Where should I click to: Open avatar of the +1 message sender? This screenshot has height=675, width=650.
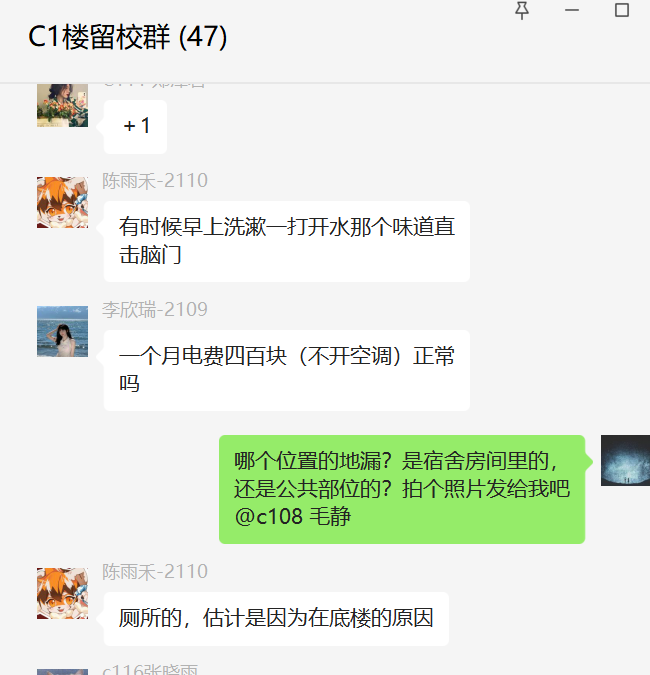(x=62, y=105)
